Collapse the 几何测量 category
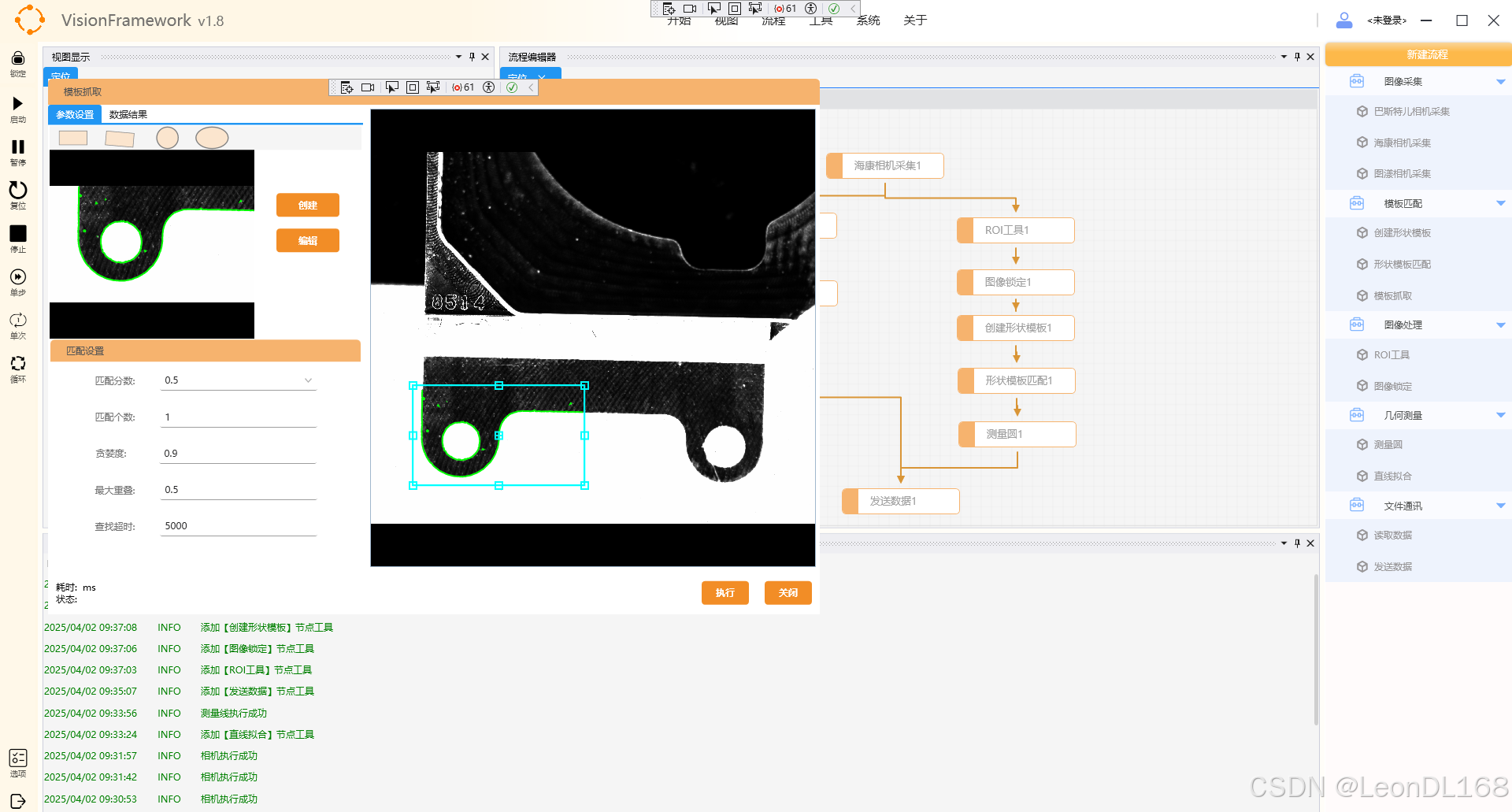 click(x=1501, y=415)
